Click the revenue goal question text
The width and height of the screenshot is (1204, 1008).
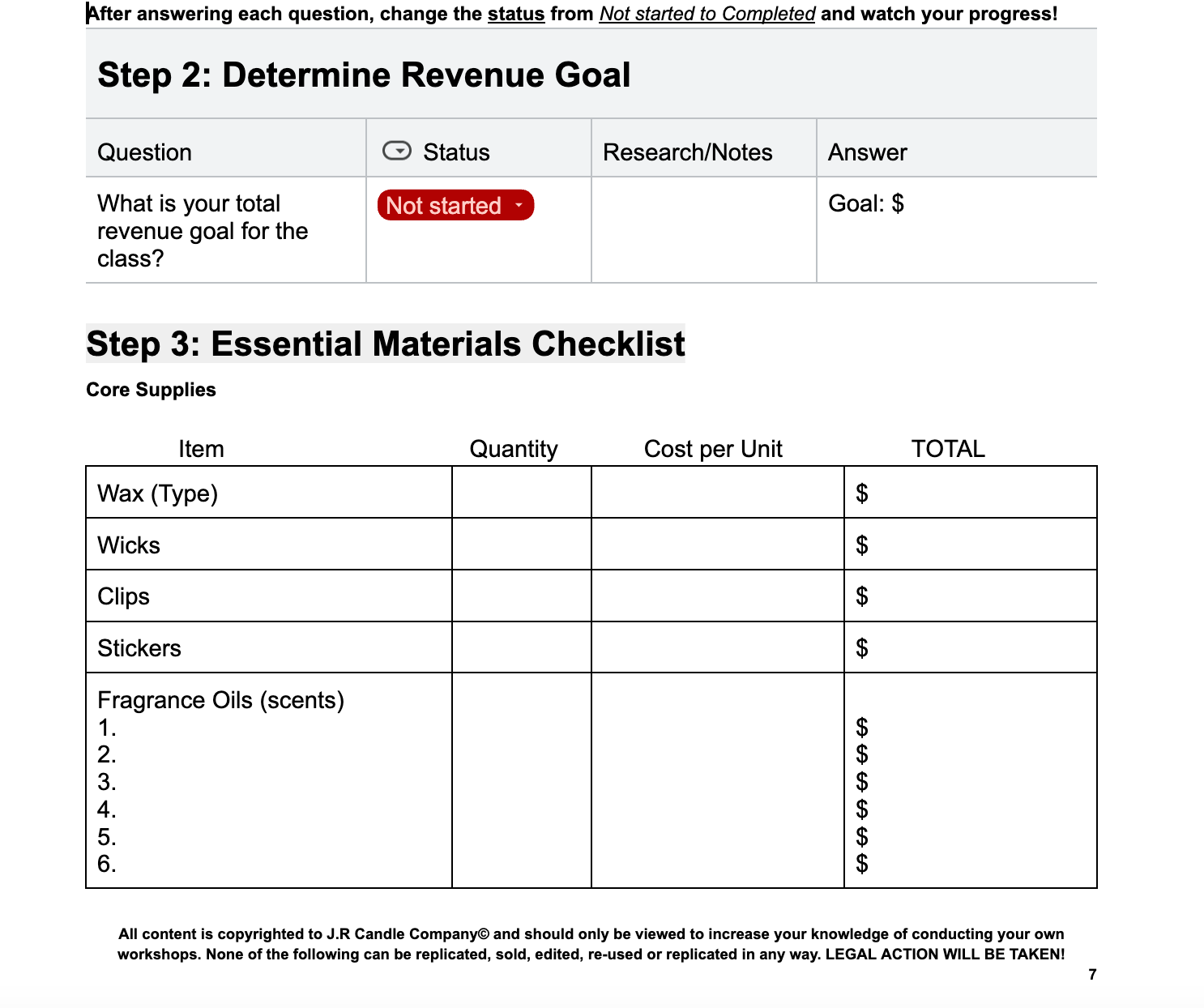click(203, 231)
